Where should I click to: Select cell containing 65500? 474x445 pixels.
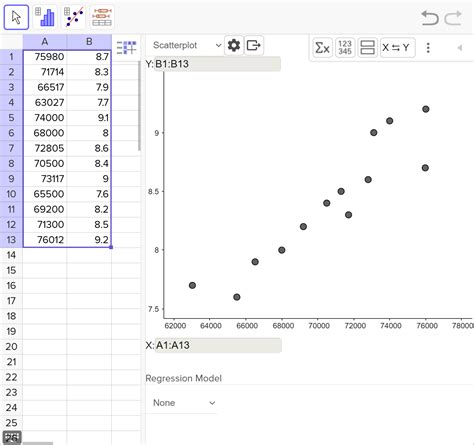click(x=45, y=194)
